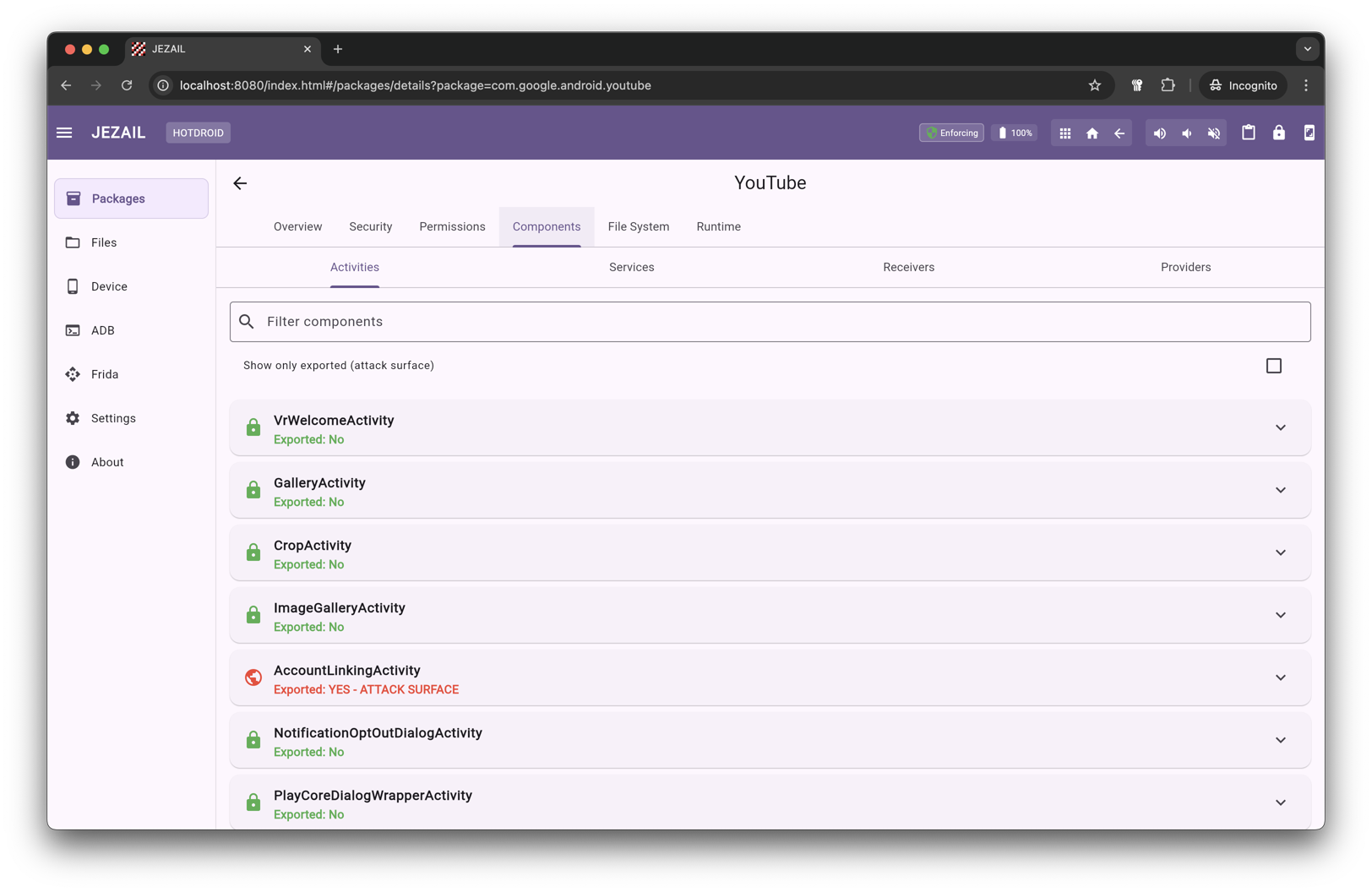Viewport: 1372px width, 892px height.
Task: Select ADB from the left sidebar
Action: [x=102, y=330]
